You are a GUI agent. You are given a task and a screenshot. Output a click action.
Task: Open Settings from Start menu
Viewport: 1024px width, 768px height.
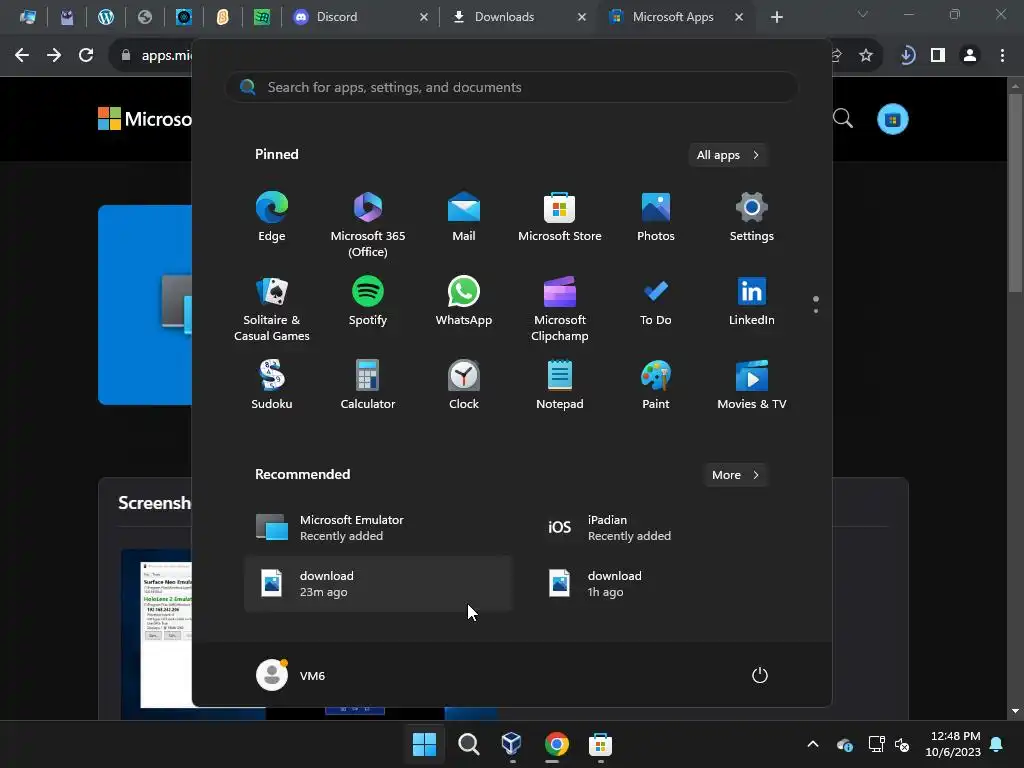[x=752, y=217]
